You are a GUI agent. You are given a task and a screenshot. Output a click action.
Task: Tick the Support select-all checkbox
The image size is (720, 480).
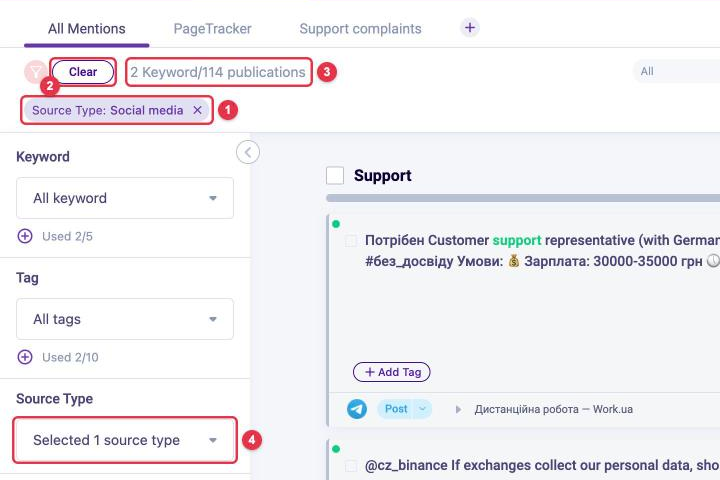click(x=335, y=175)
